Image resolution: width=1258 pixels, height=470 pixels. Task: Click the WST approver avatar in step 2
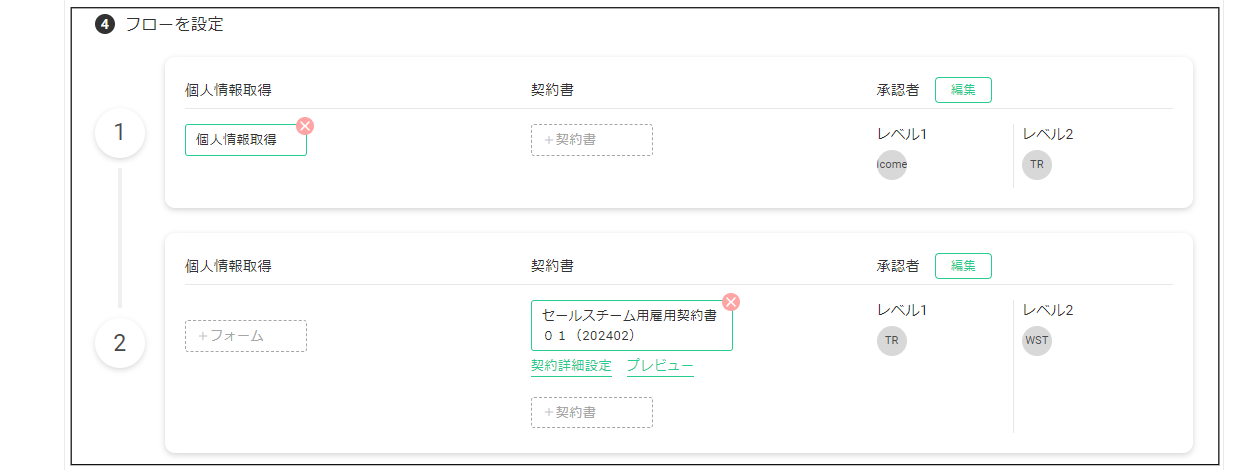point(1037,340)
